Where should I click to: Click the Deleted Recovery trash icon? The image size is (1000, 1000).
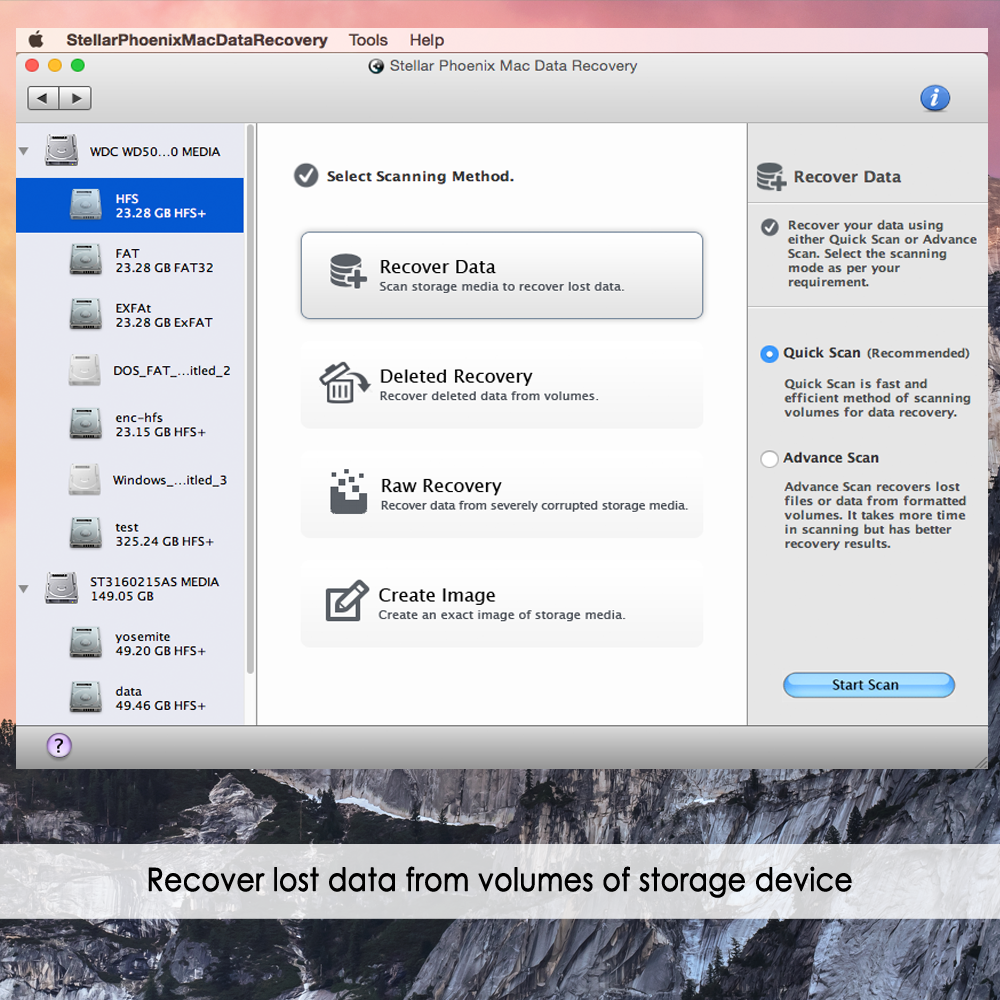pos(344,383)
